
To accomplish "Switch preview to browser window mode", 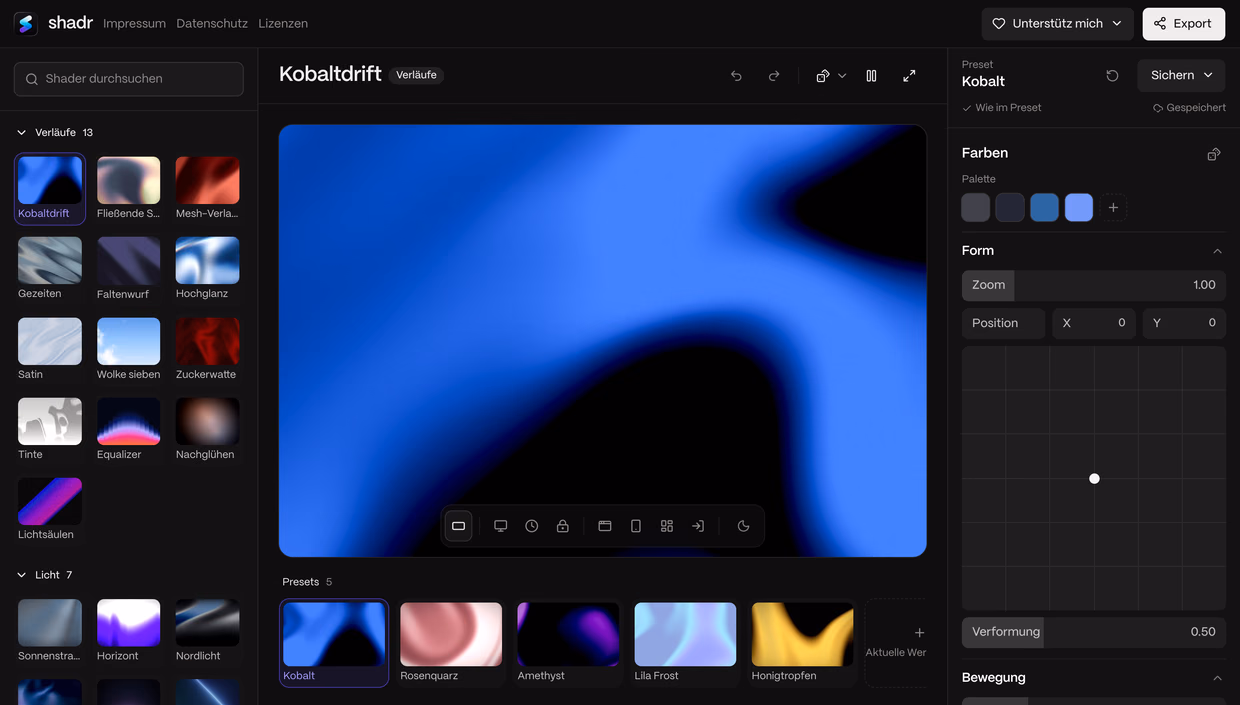I will coord(605,526).
